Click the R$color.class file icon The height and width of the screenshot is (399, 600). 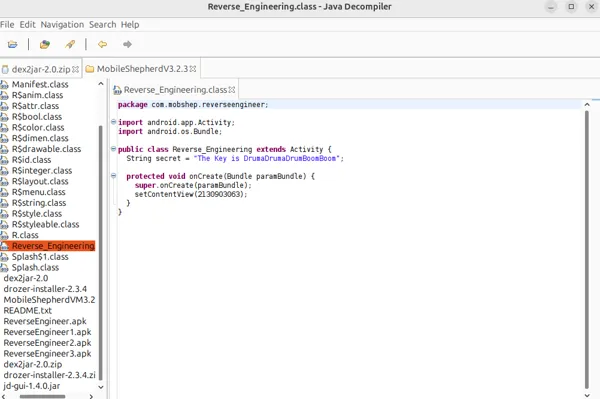tap(5, 127)
